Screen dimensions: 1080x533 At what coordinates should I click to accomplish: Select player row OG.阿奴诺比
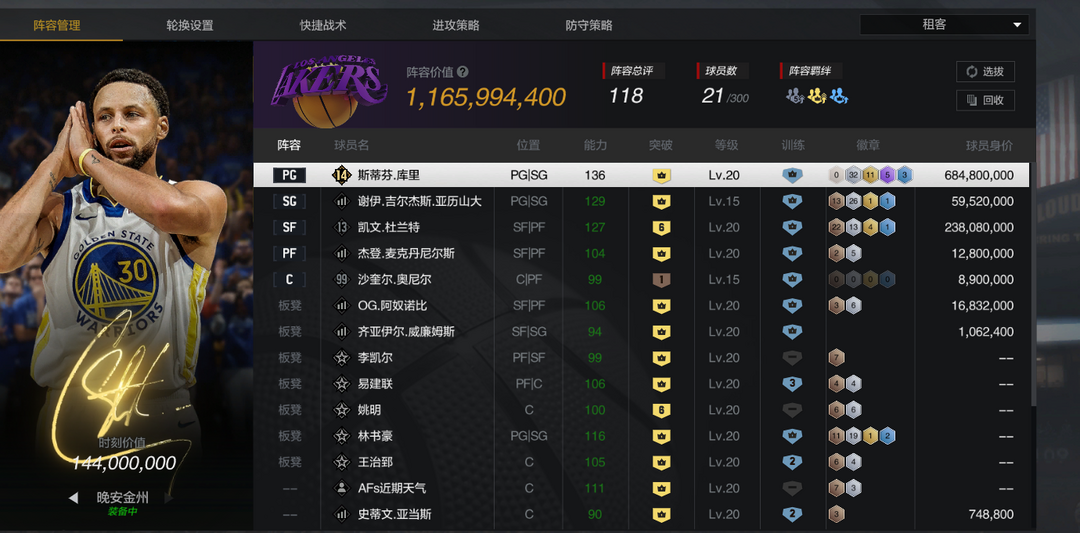(641, 306)
